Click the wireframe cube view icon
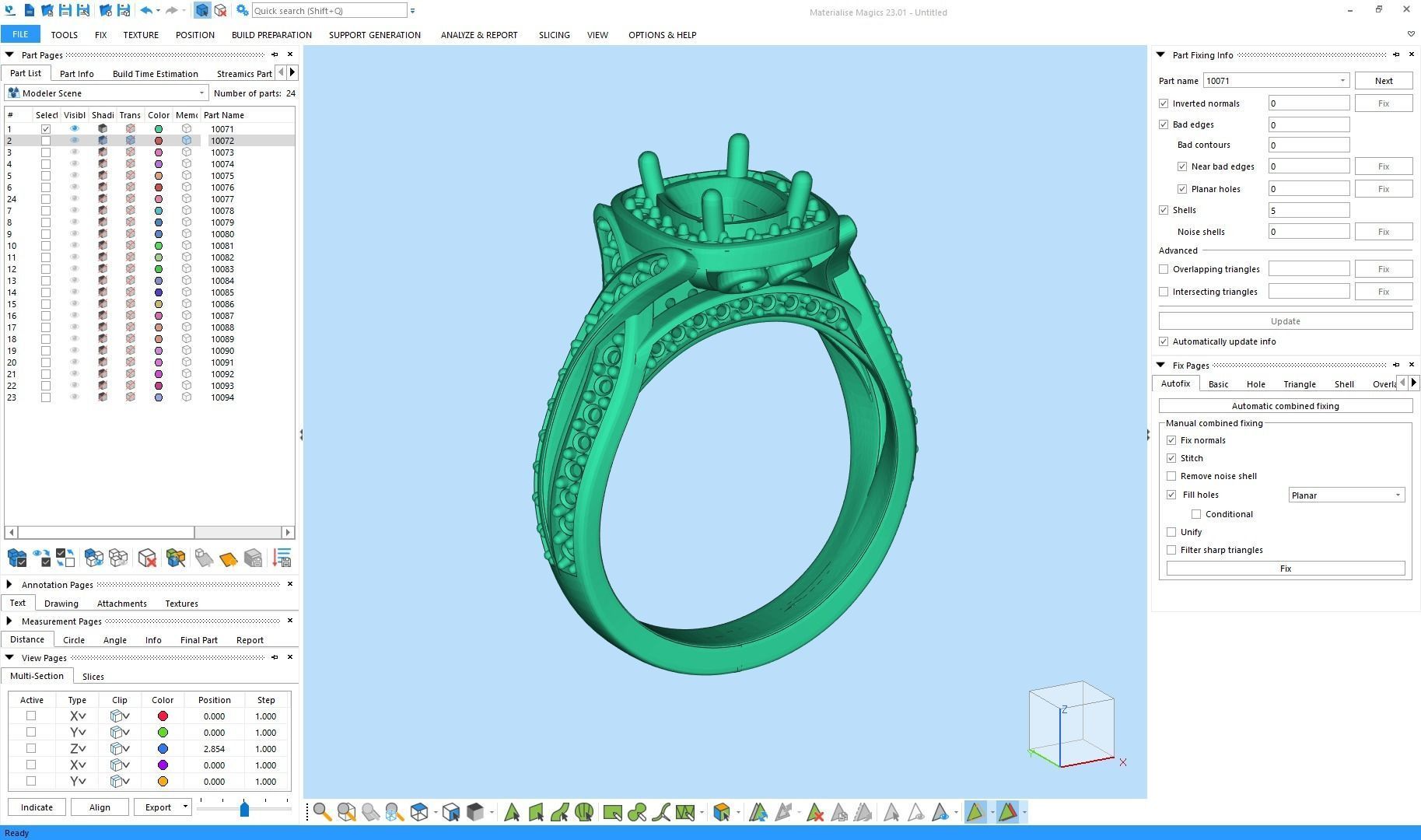The height and width of the screenshot is (840, 1421). tap(419, 813)
